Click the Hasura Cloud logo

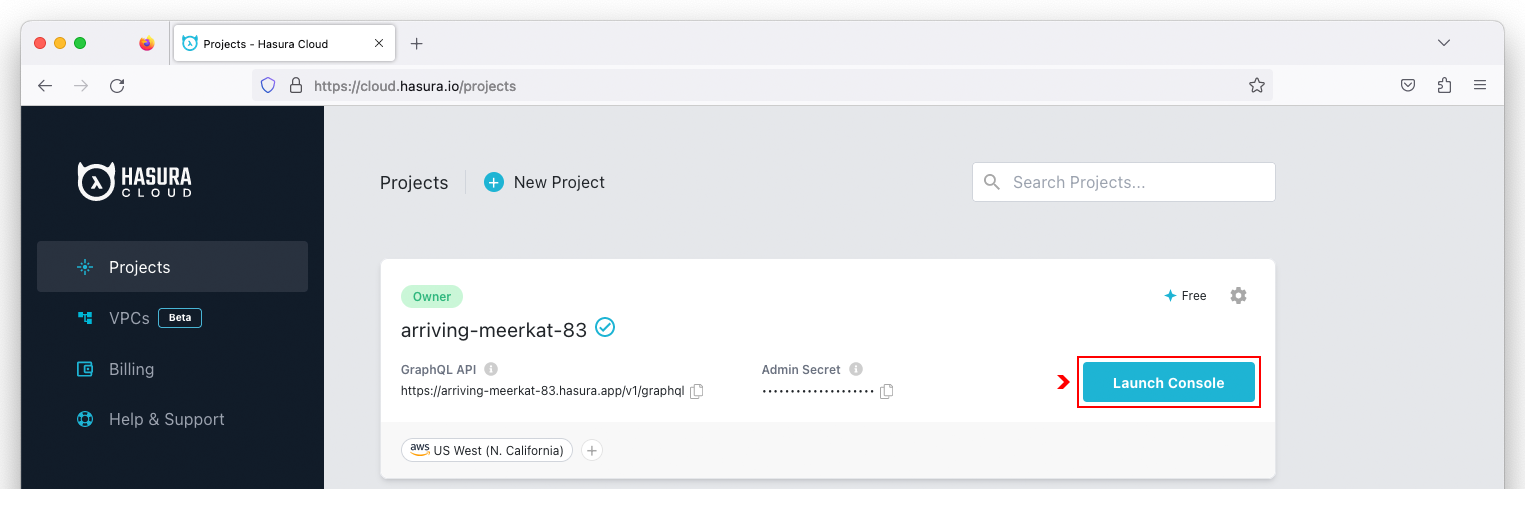click(x=135, y=181)
